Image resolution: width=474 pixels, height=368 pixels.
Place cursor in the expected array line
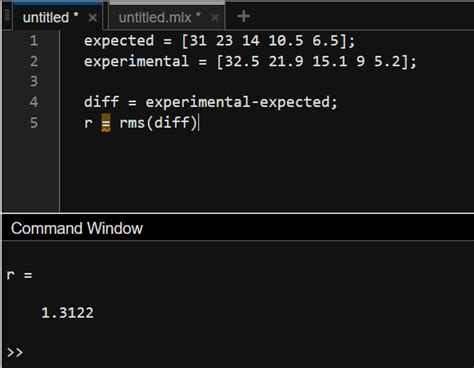click(220, 41)
